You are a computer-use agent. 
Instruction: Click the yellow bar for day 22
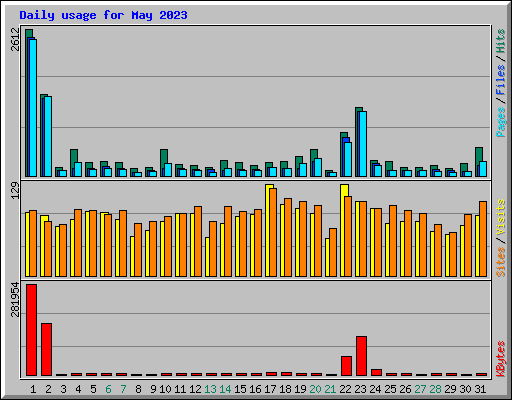(x=343, y=230)
